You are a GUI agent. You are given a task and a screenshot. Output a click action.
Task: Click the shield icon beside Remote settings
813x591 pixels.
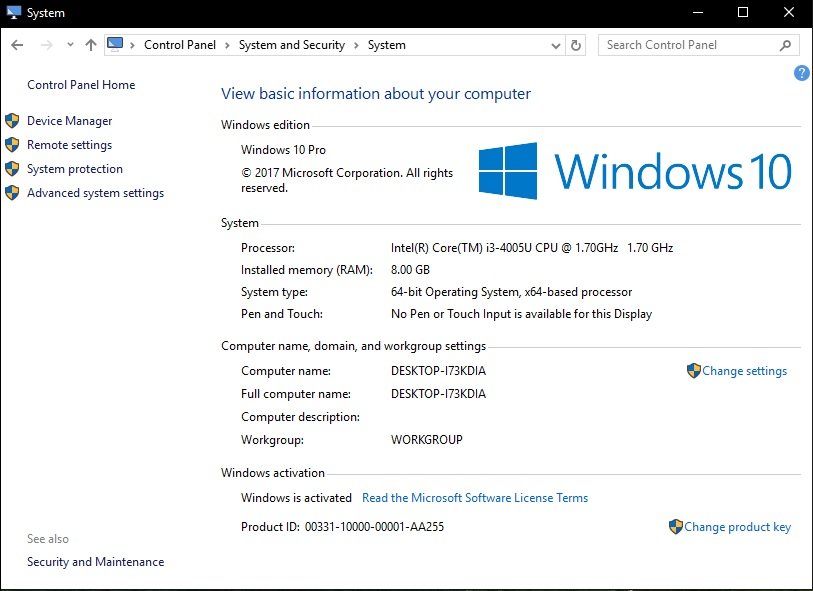pyautogui.click(x=12, y=145)
